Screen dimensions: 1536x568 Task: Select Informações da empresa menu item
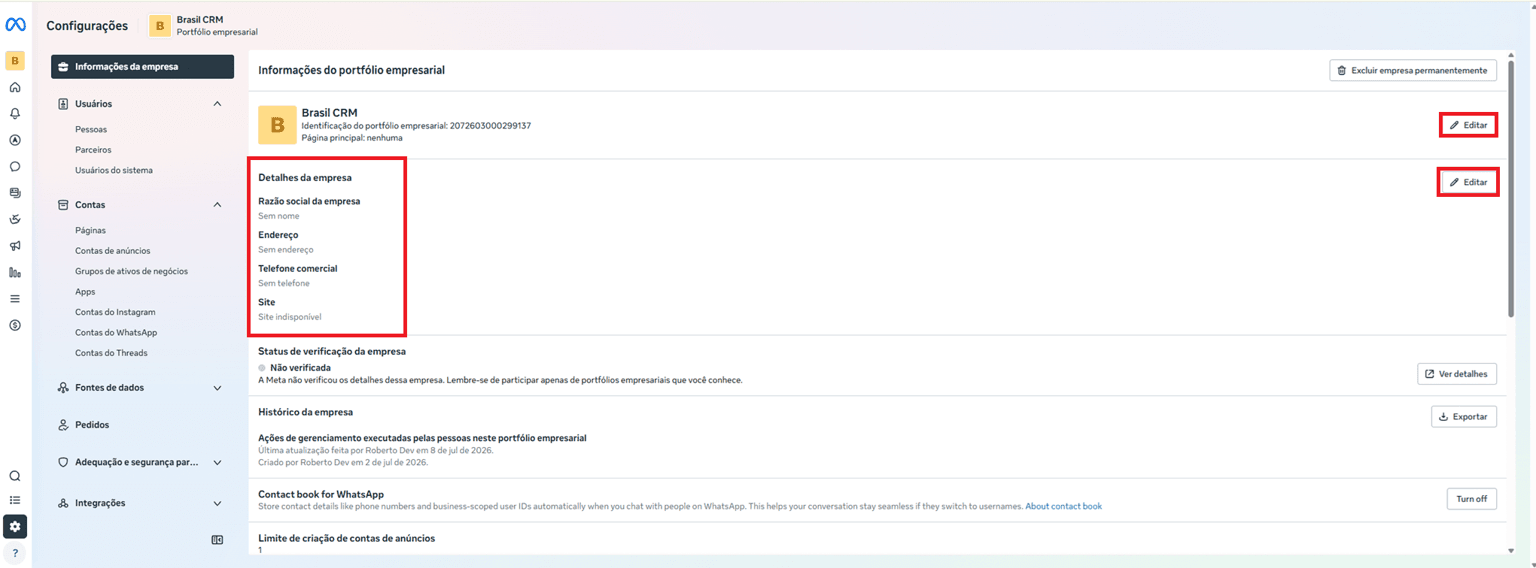coord(143,67)
